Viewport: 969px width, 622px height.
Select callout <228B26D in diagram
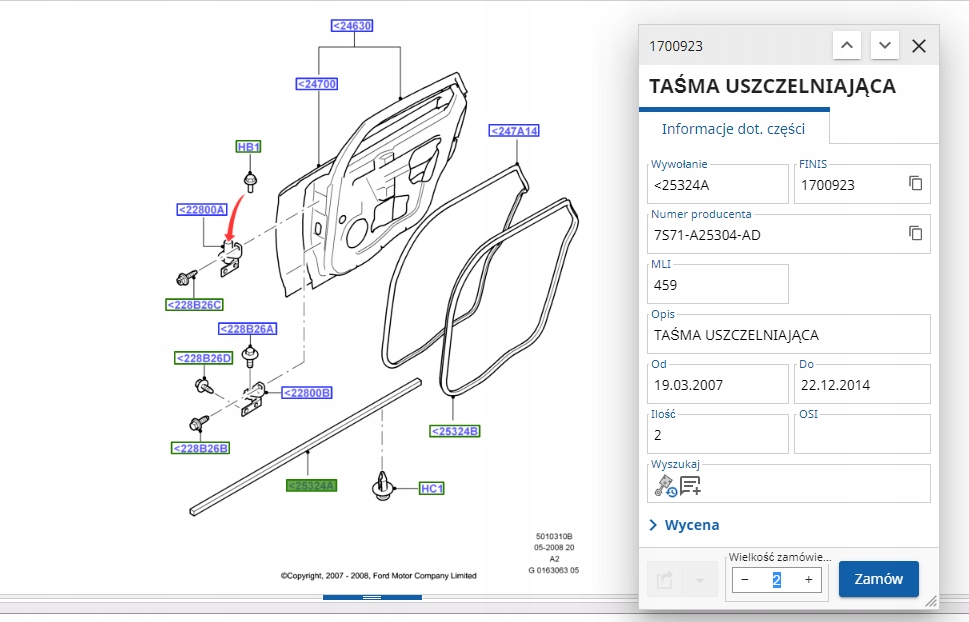[203, 358]
